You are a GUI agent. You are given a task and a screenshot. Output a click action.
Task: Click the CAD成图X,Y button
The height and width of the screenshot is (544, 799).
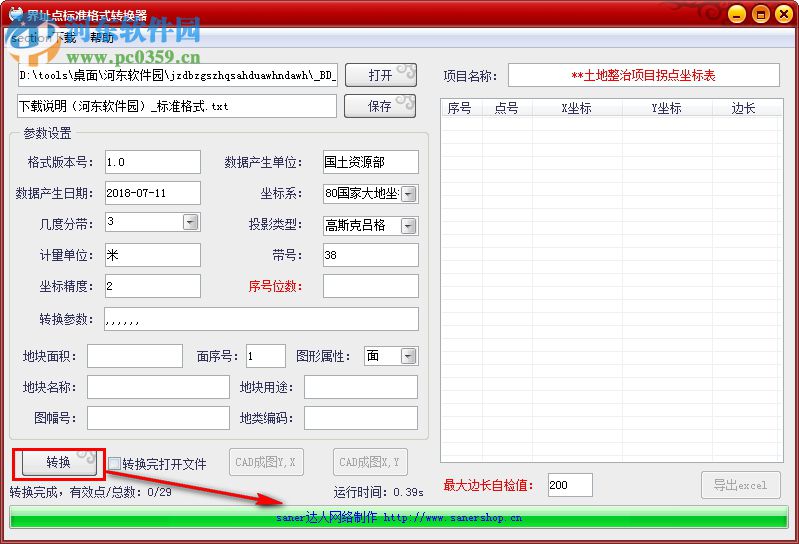pyautogui.click(x=370, y=462)
